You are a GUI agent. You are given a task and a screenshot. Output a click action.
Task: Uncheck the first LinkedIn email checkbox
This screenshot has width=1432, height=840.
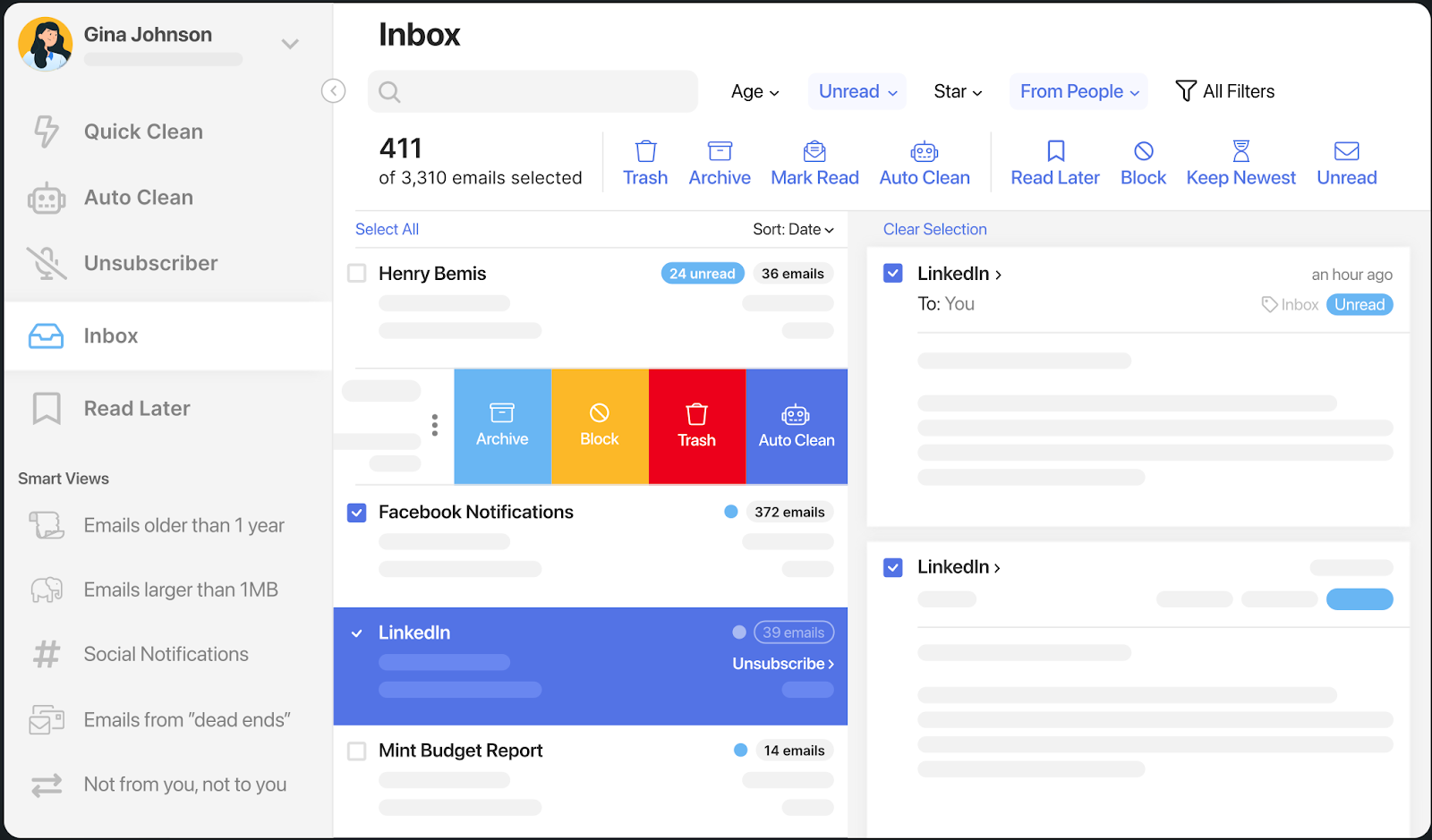click(892, 273)
